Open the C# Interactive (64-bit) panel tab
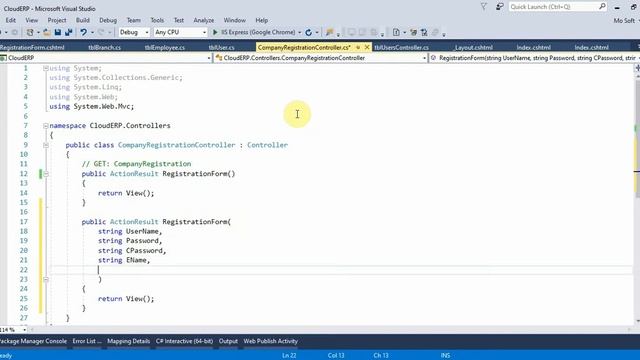Screen dimensions: 640x360 click(184, 341)
